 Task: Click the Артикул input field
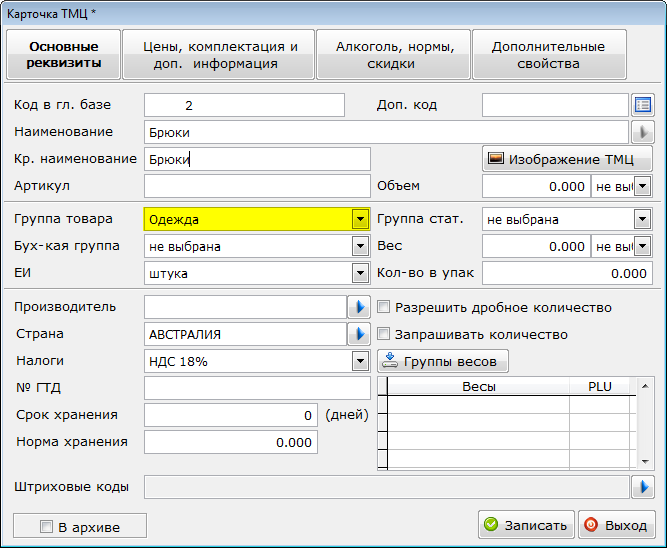click(x=257, y=186)
